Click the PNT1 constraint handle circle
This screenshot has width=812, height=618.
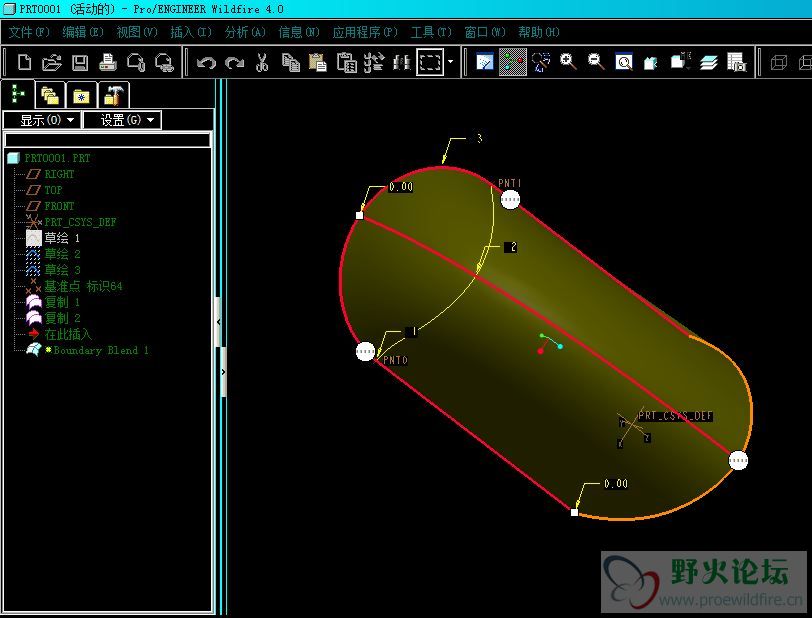pos(510,199)
